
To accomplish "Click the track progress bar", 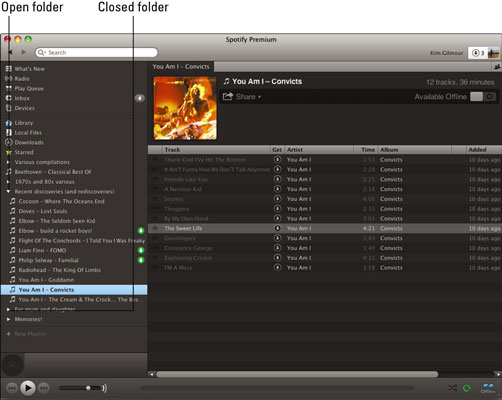I will coord(277,388).
